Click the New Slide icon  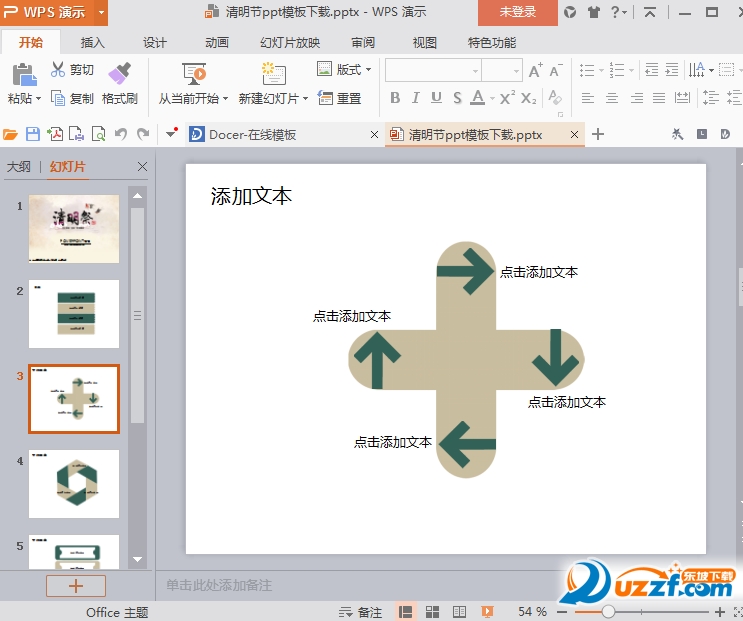[273, 73]
